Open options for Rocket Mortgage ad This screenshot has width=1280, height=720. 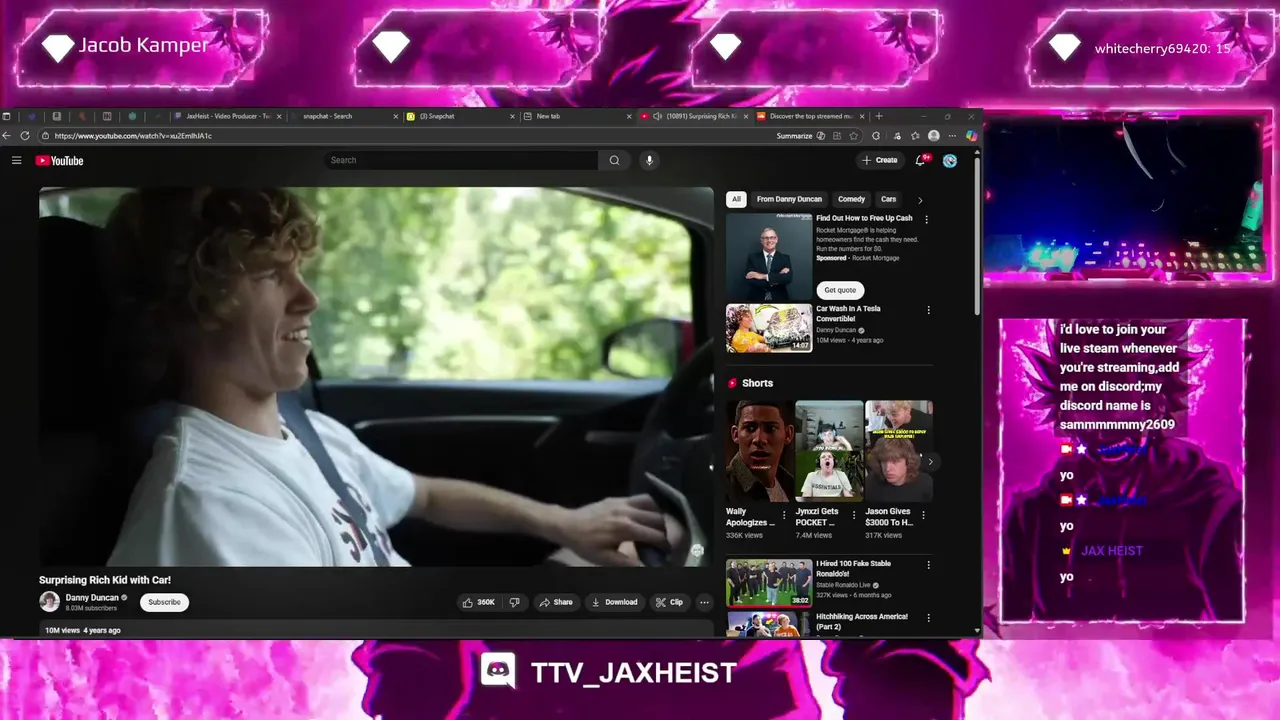tap(926, 219)
